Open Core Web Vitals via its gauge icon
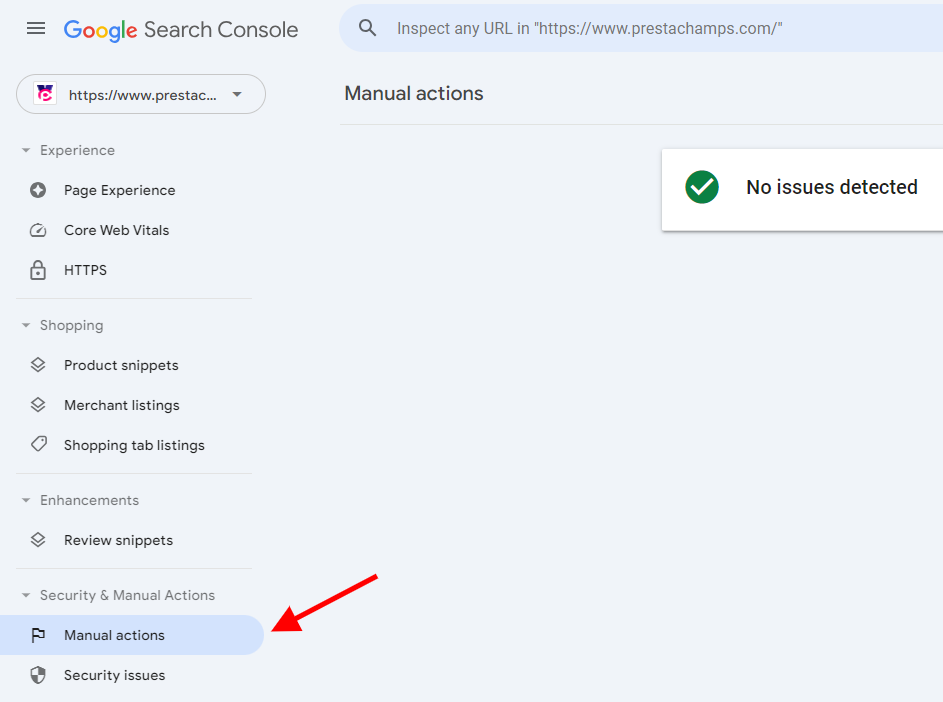Screen dimensions: 943x702 tap(37, 230)
